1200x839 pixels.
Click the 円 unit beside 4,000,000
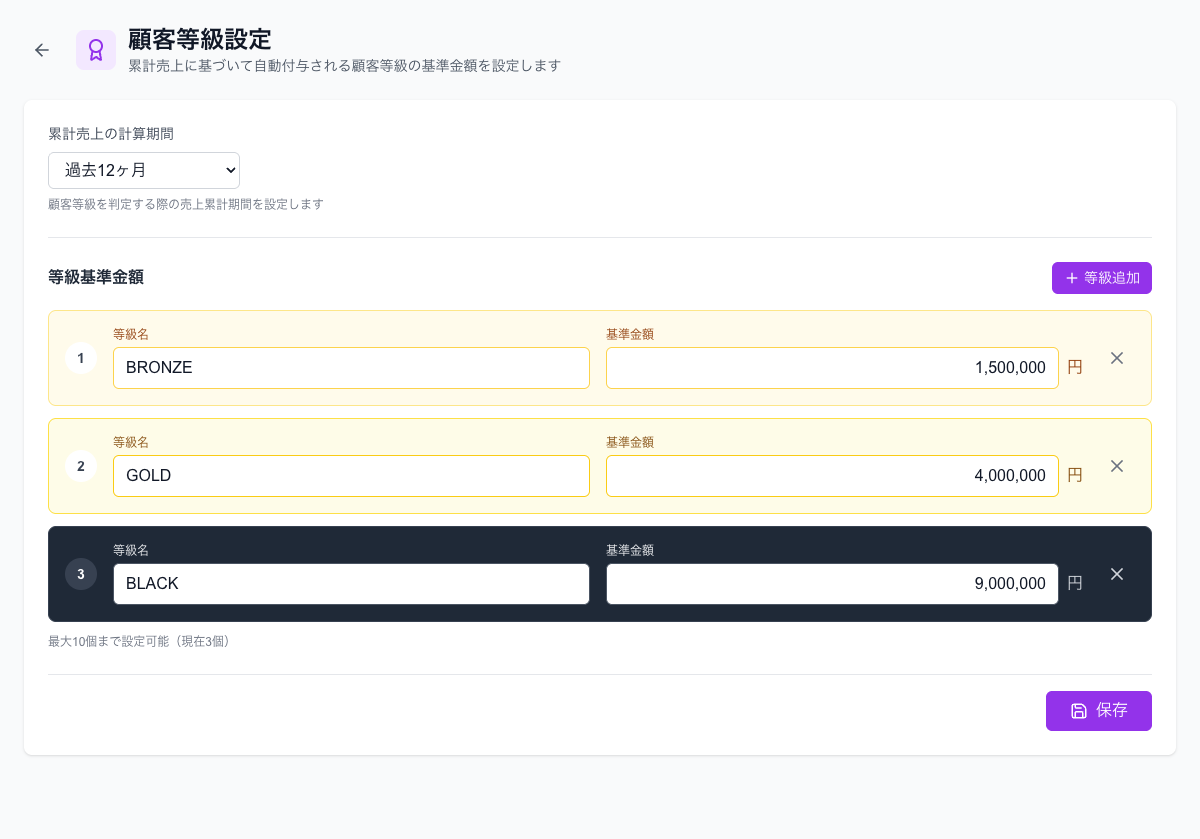point(1075,476)
